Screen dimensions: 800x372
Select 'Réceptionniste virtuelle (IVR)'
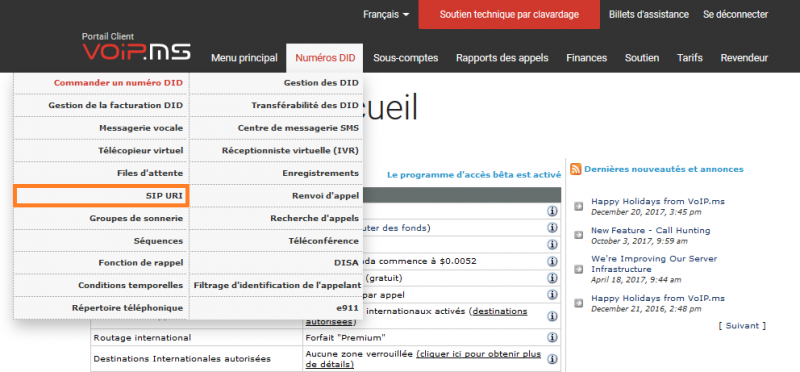pyautogui.click(x=276, y=151)
